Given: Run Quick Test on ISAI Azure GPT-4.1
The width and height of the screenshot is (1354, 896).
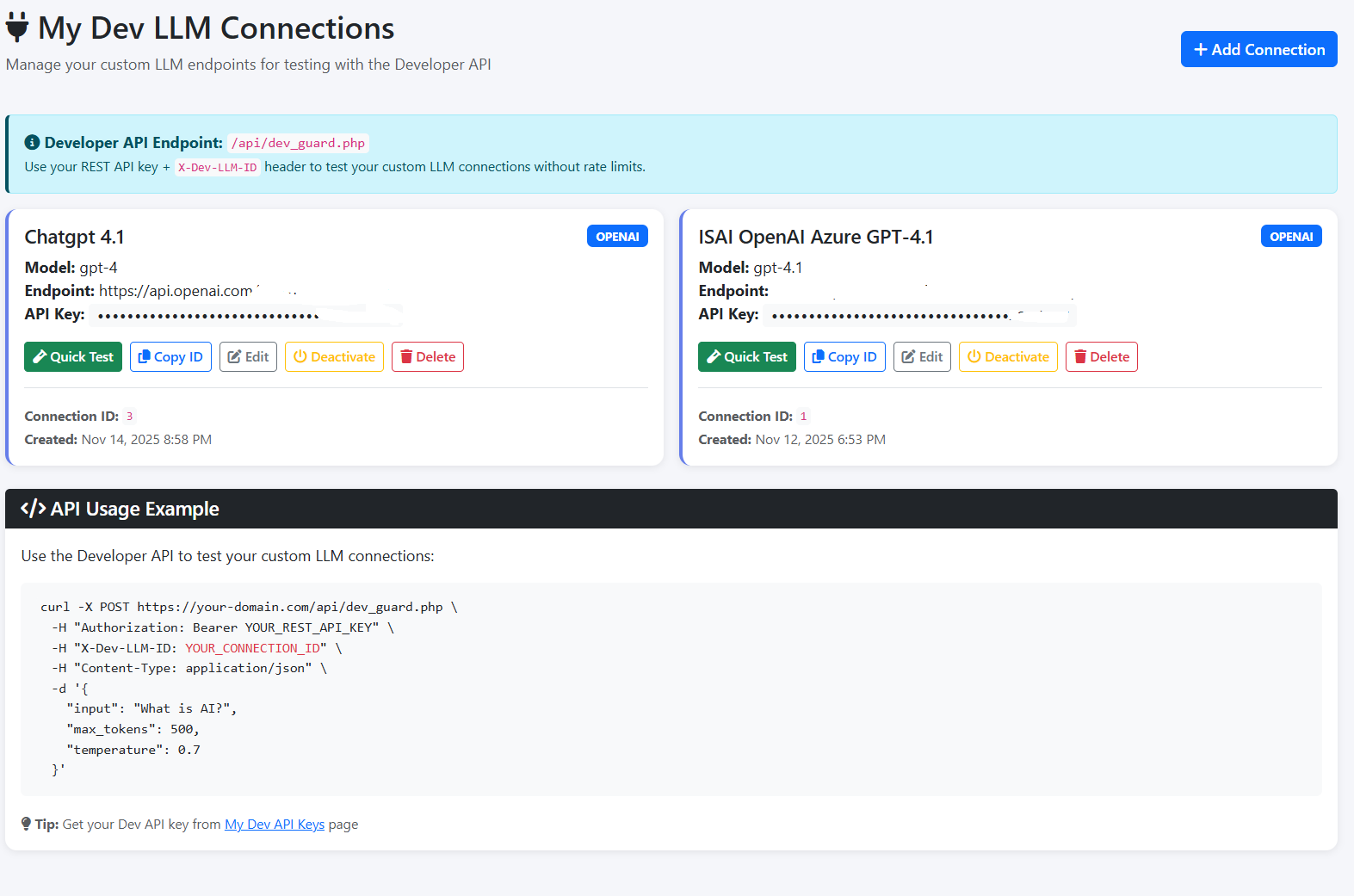Looking at the screenshot, I should pos(747,357).
